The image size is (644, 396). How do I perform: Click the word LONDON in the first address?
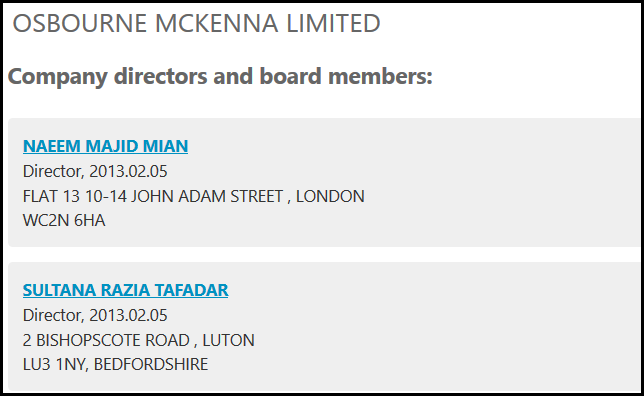click(x=330, y=196)
